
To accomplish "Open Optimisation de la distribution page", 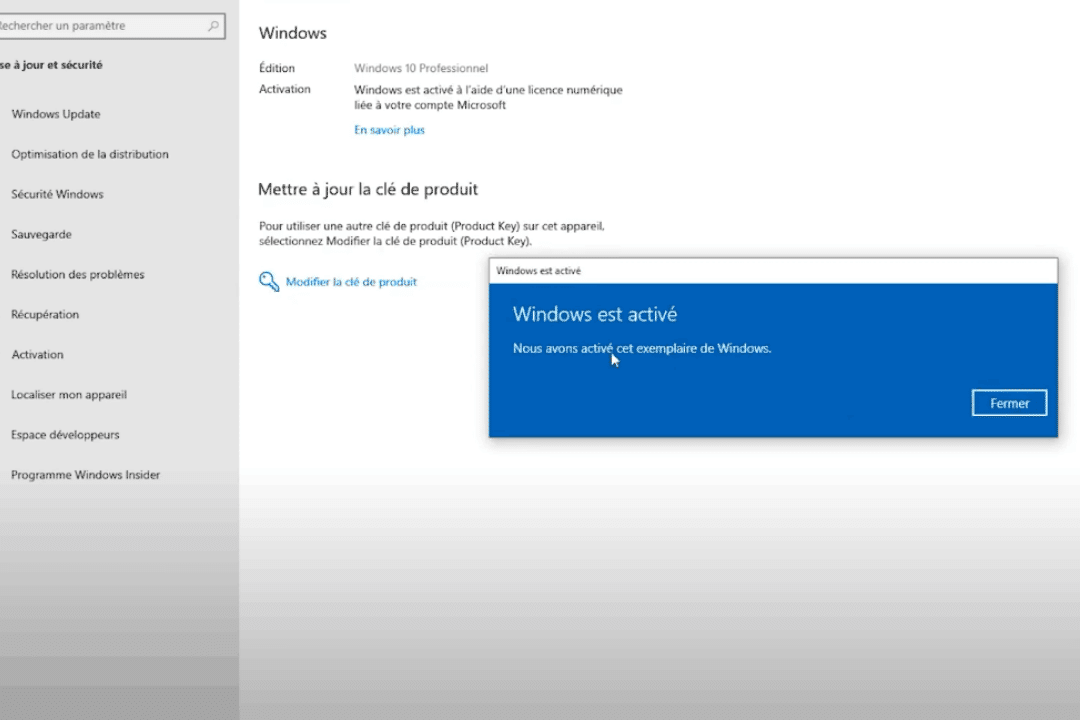I will pos(90,154).
